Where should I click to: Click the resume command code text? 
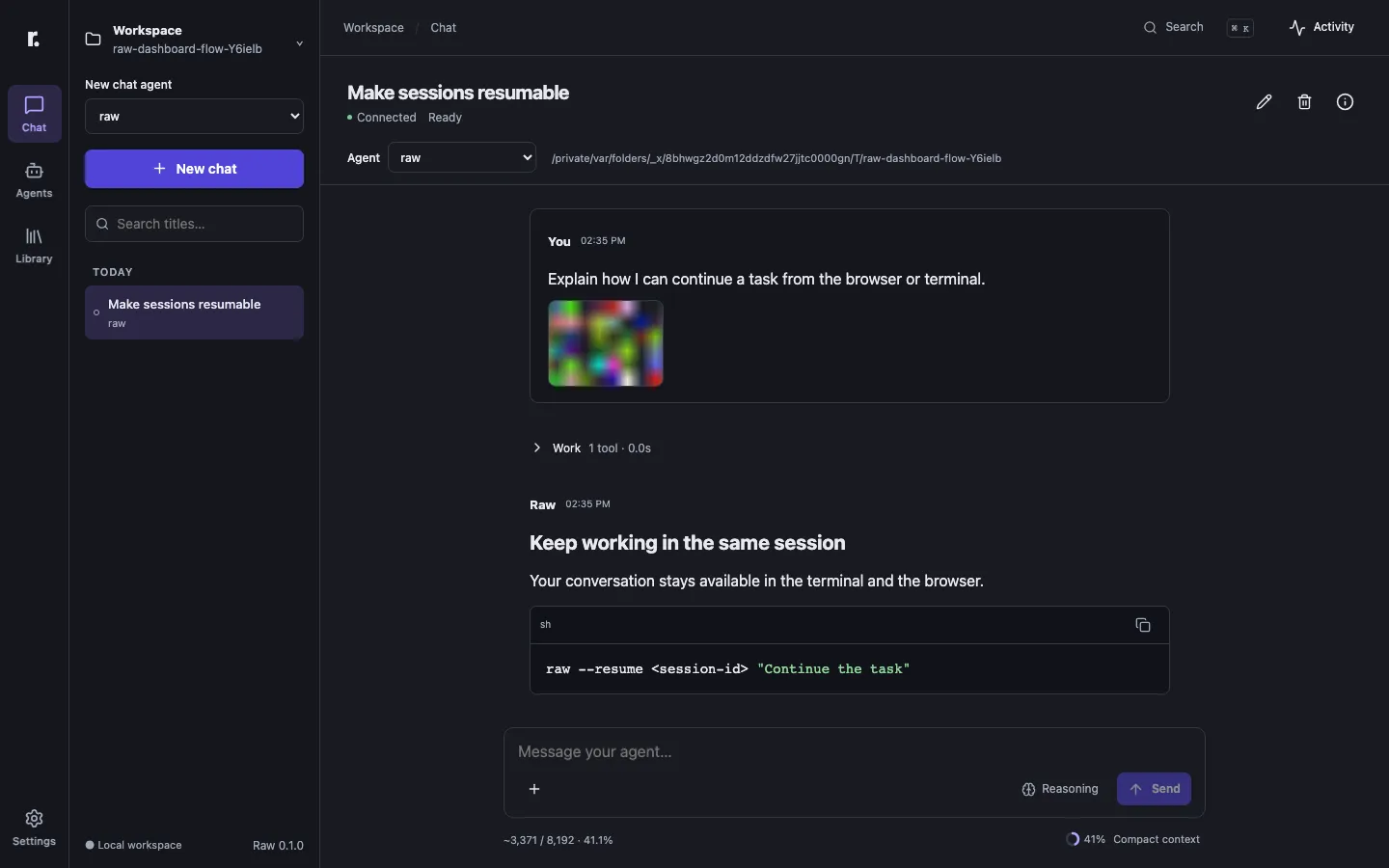(x=728, y=669)
